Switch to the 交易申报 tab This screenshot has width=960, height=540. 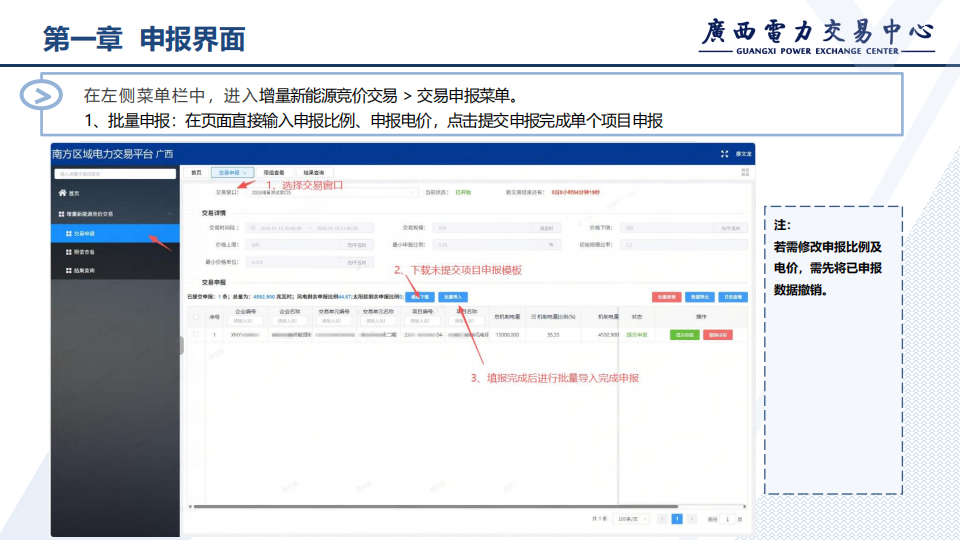(x=232, y=173)
